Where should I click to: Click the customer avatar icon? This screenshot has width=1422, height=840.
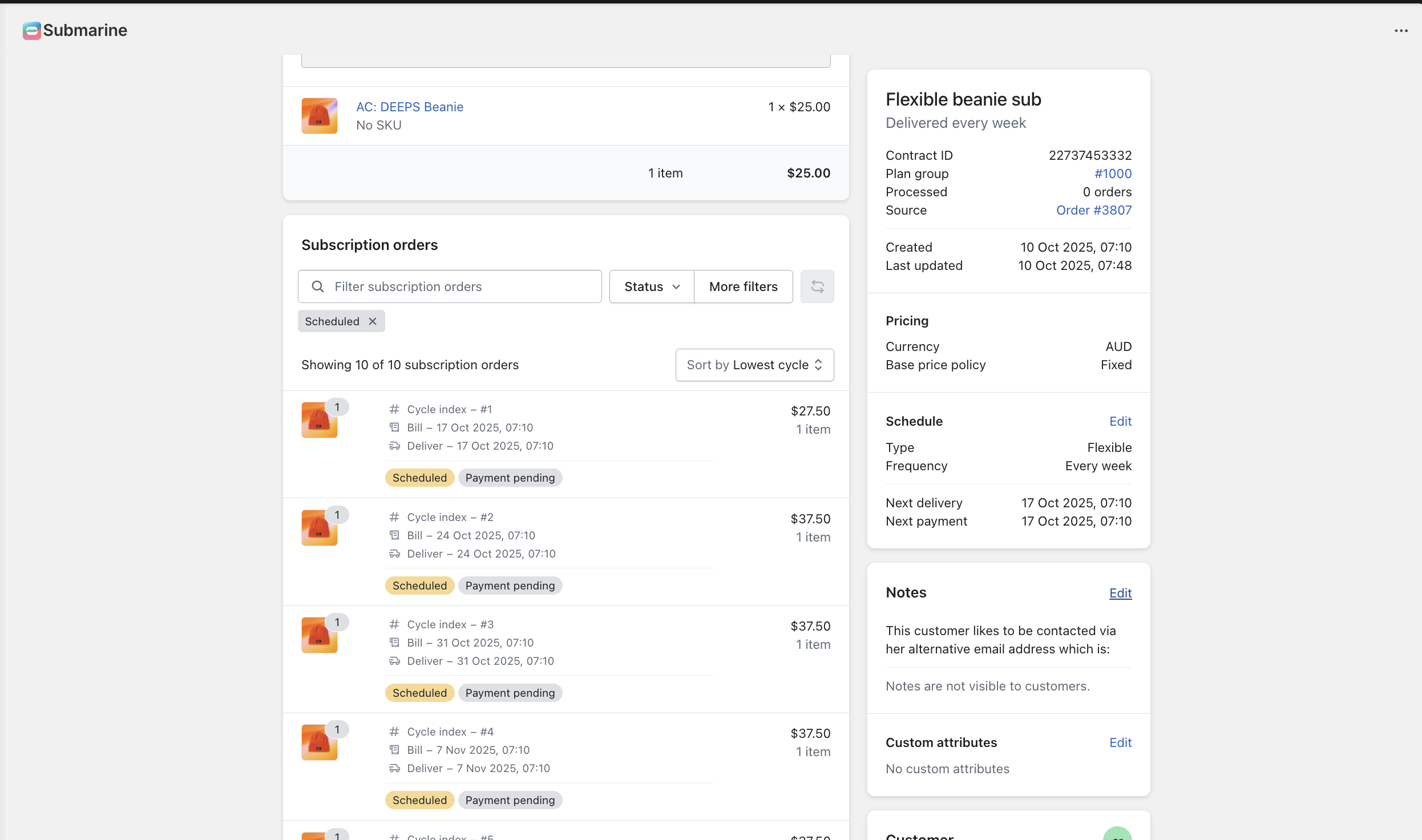coord(1117,834)
